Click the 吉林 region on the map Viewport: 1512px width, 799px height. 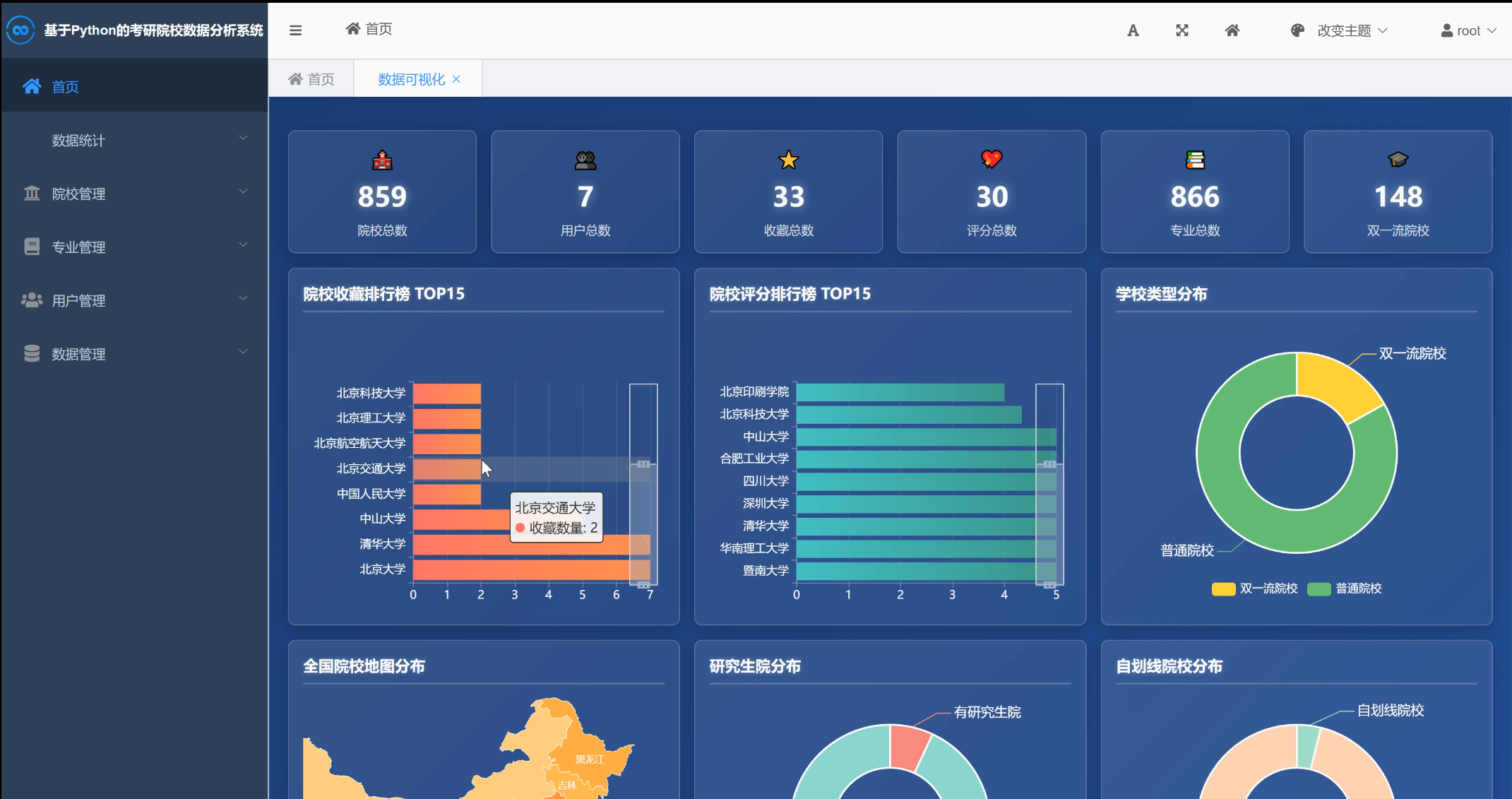(566, 785)
